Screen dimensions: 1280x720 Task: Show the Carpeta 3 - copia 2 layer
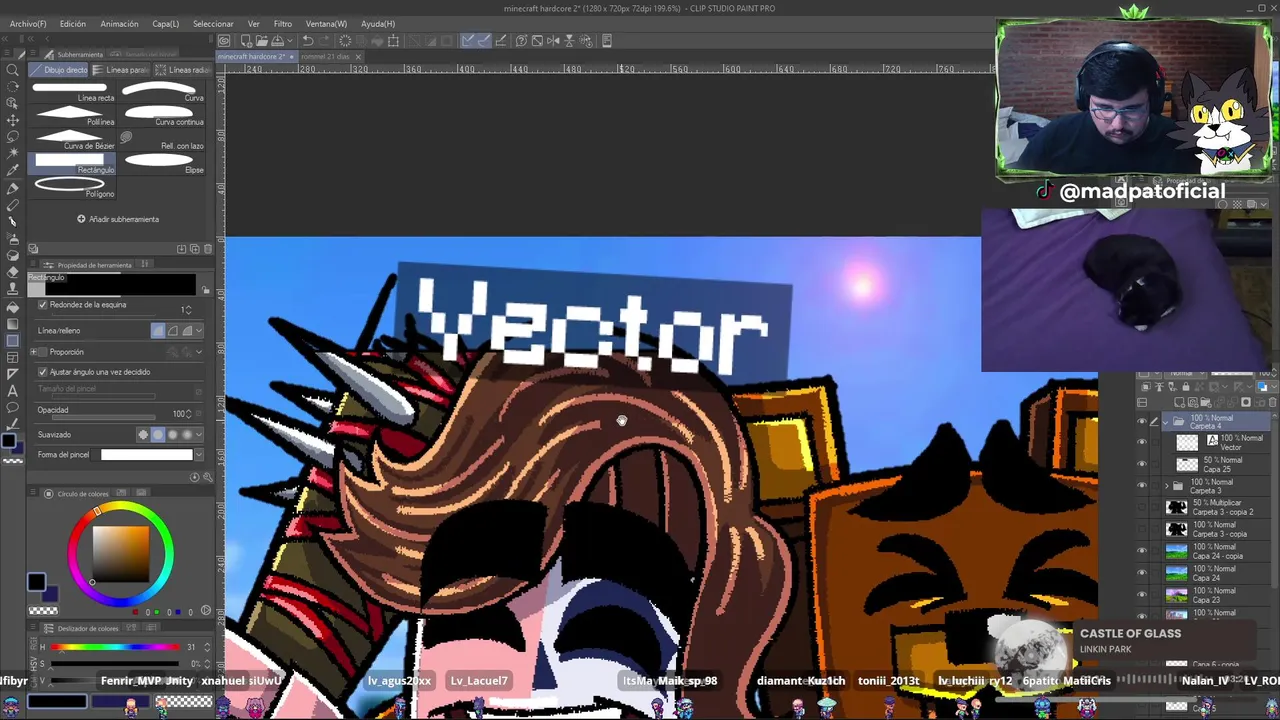[x=1142, y=507]
